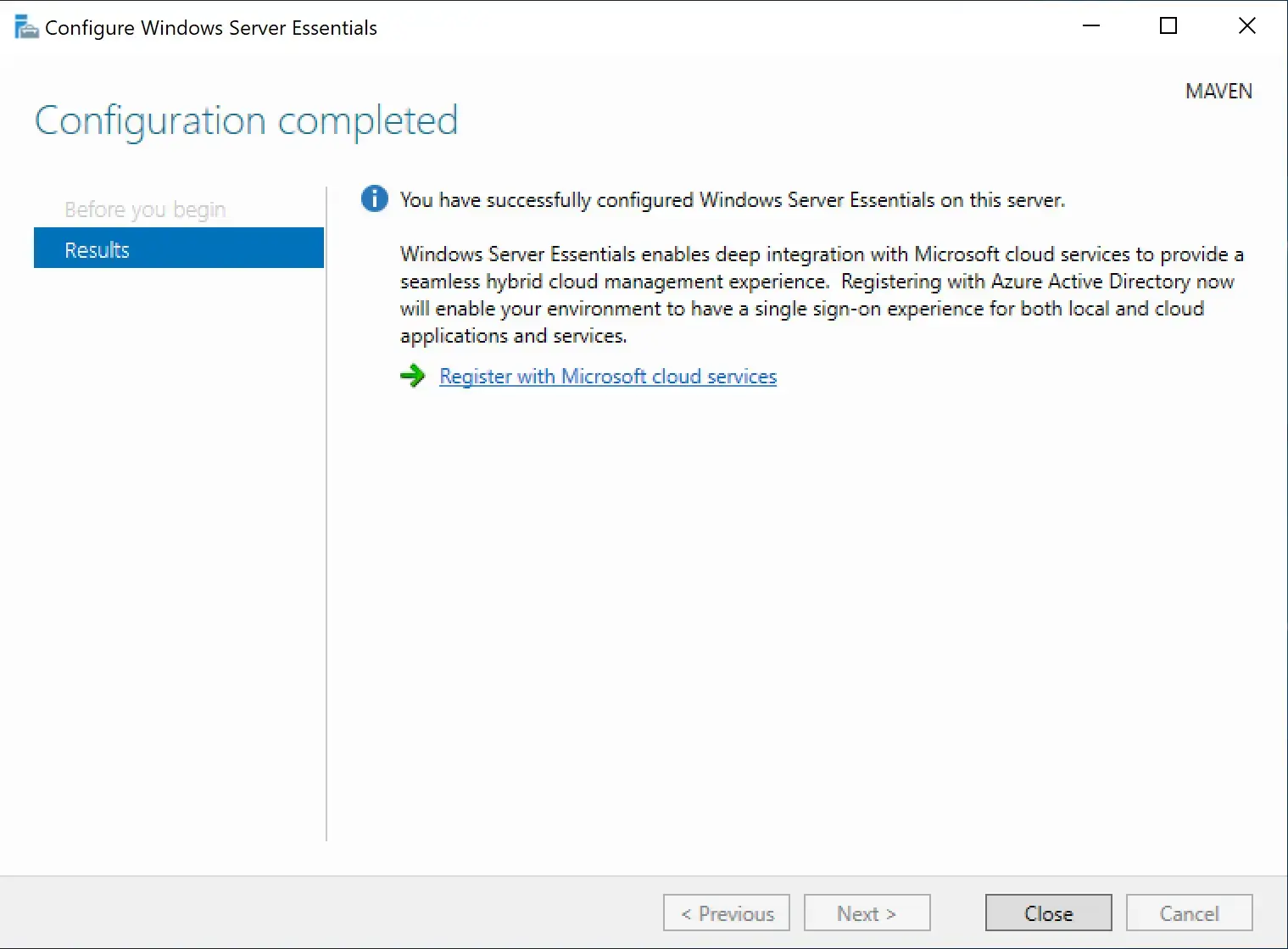
Task: Click the blue information icon
Action: tap(374, 198)
